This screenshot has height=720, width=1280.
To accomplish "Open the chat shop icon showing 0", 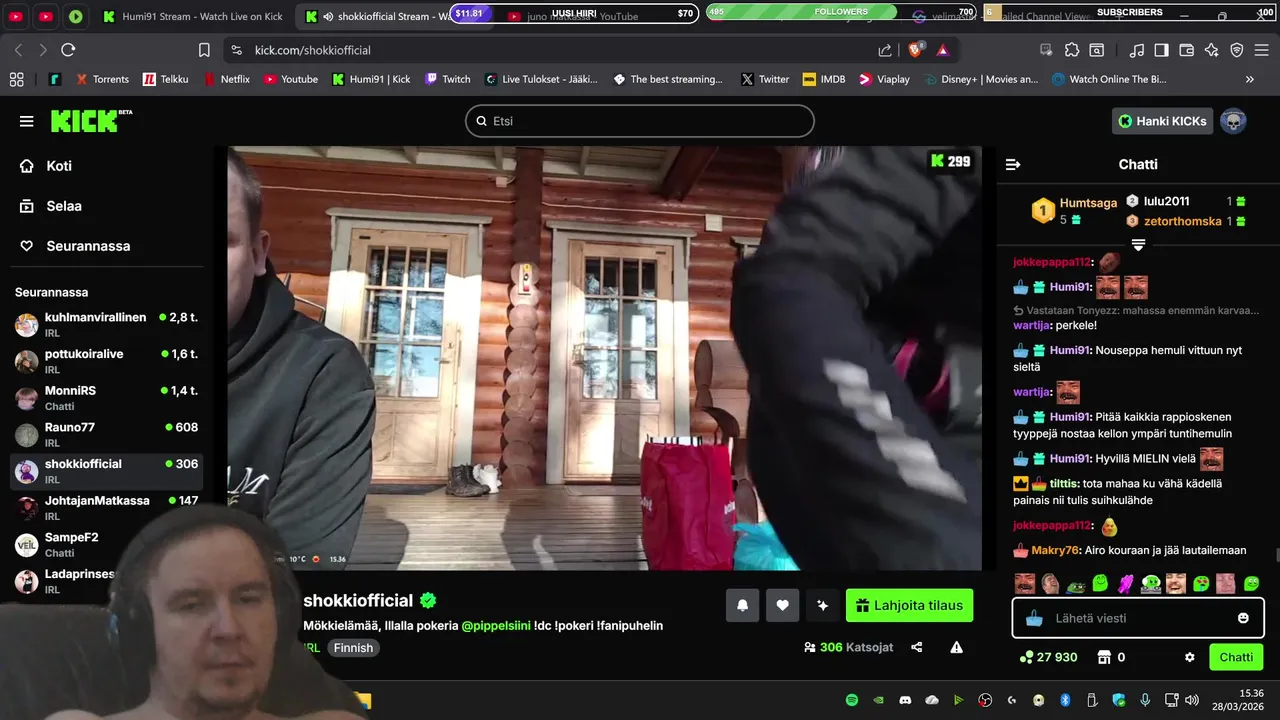I will point(1111,657).
